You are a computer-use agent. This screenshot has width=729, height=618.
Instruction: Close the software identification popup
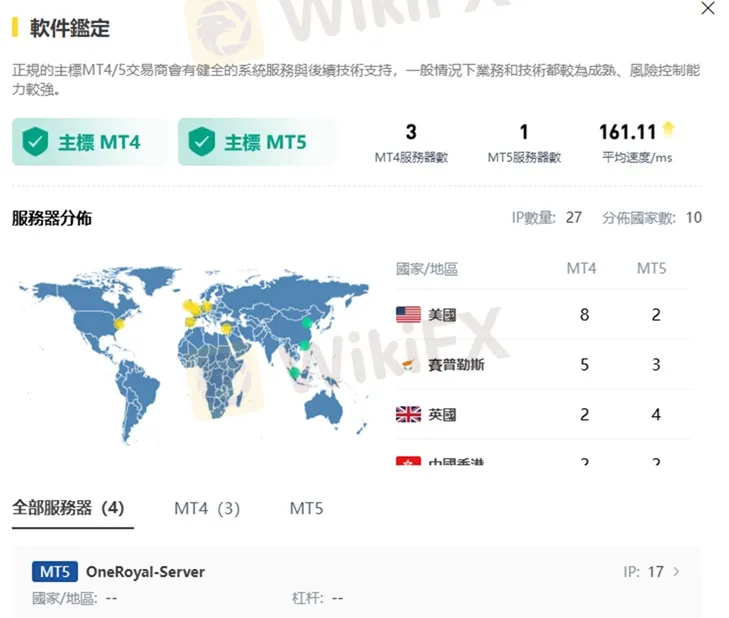708,8
